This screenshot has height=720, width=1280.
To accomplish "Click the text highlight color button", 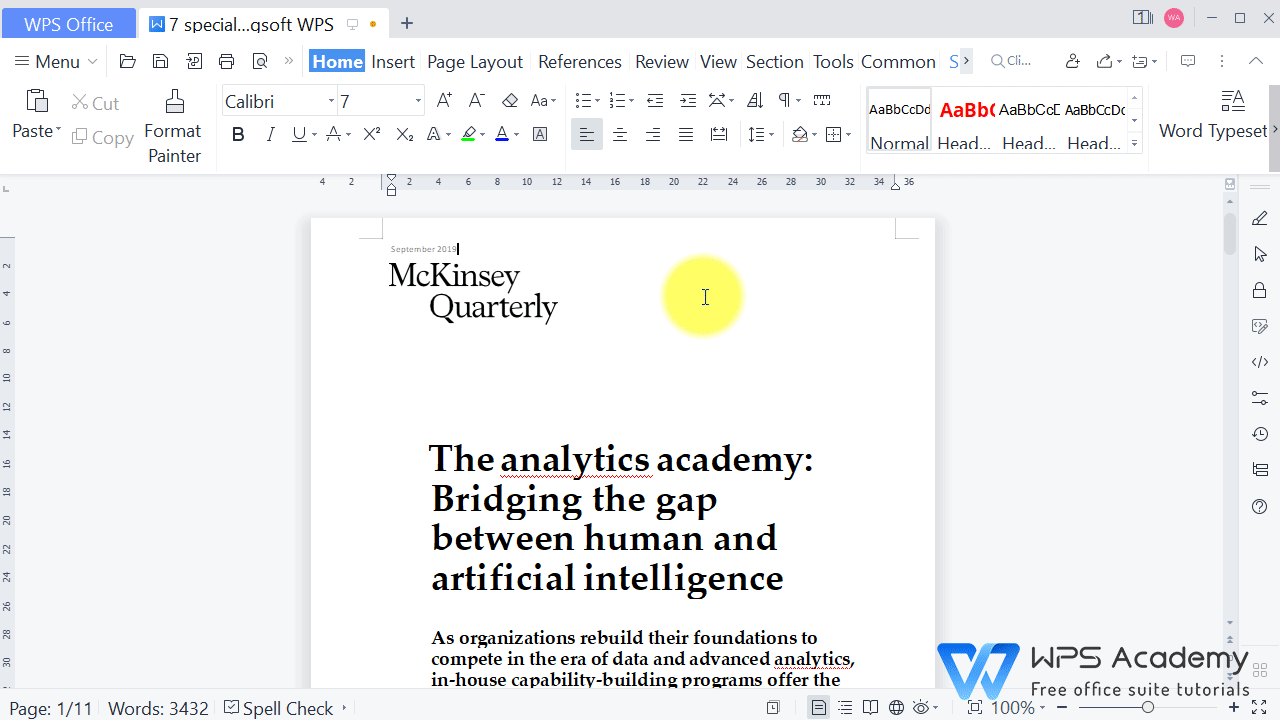I will coord(467,134).
